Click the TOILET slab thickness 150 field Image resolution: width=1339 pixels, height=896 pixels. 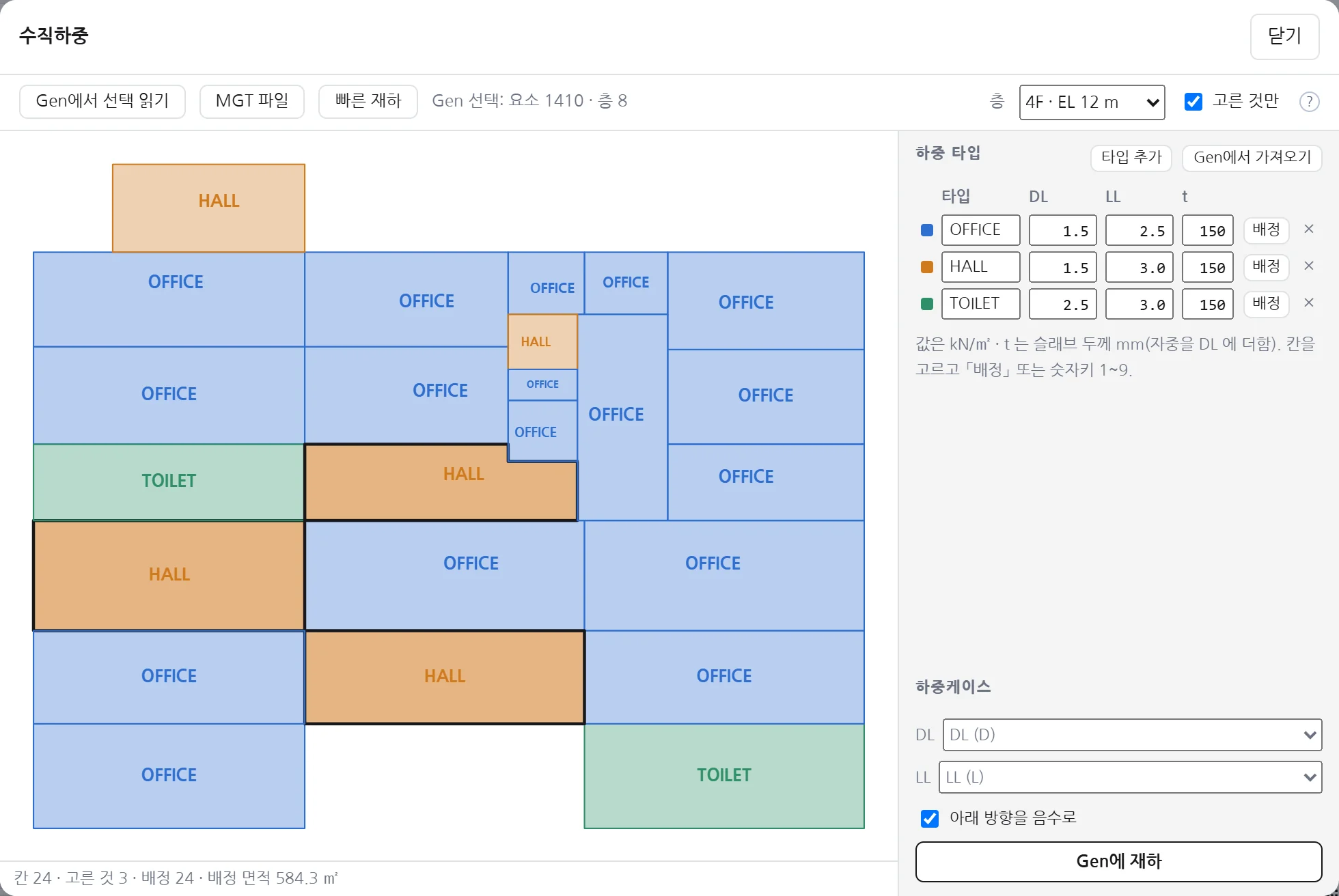(x=1208, y=304)
